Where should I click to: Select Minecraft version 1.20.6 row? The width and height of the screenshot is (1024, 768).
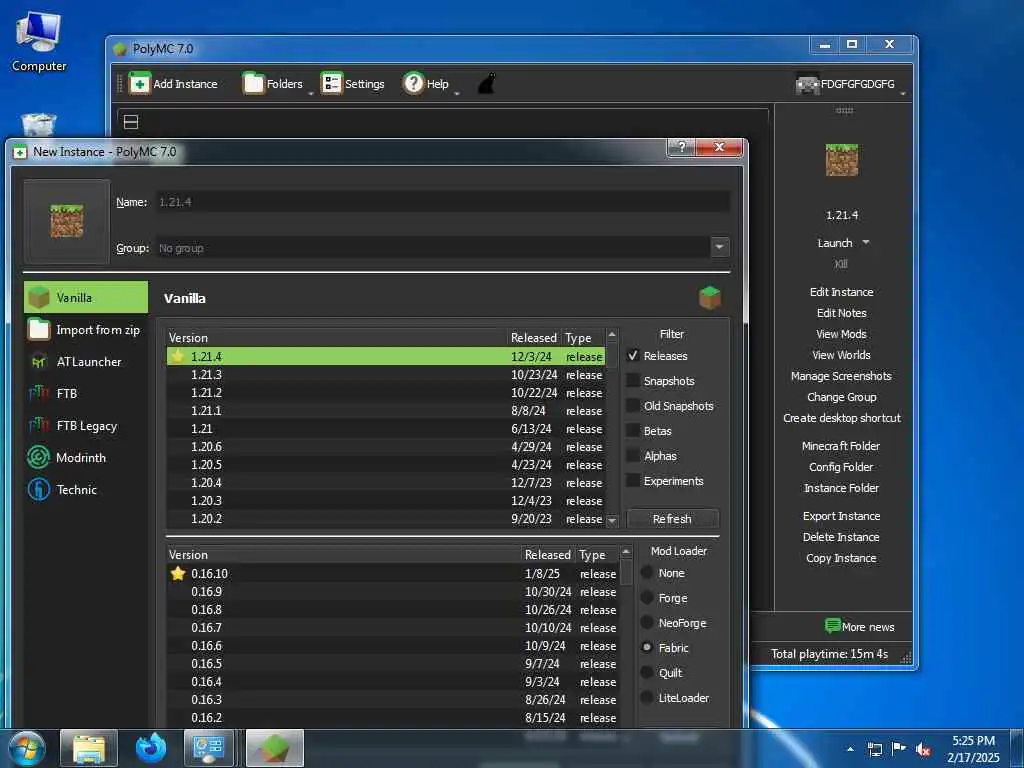385,447
